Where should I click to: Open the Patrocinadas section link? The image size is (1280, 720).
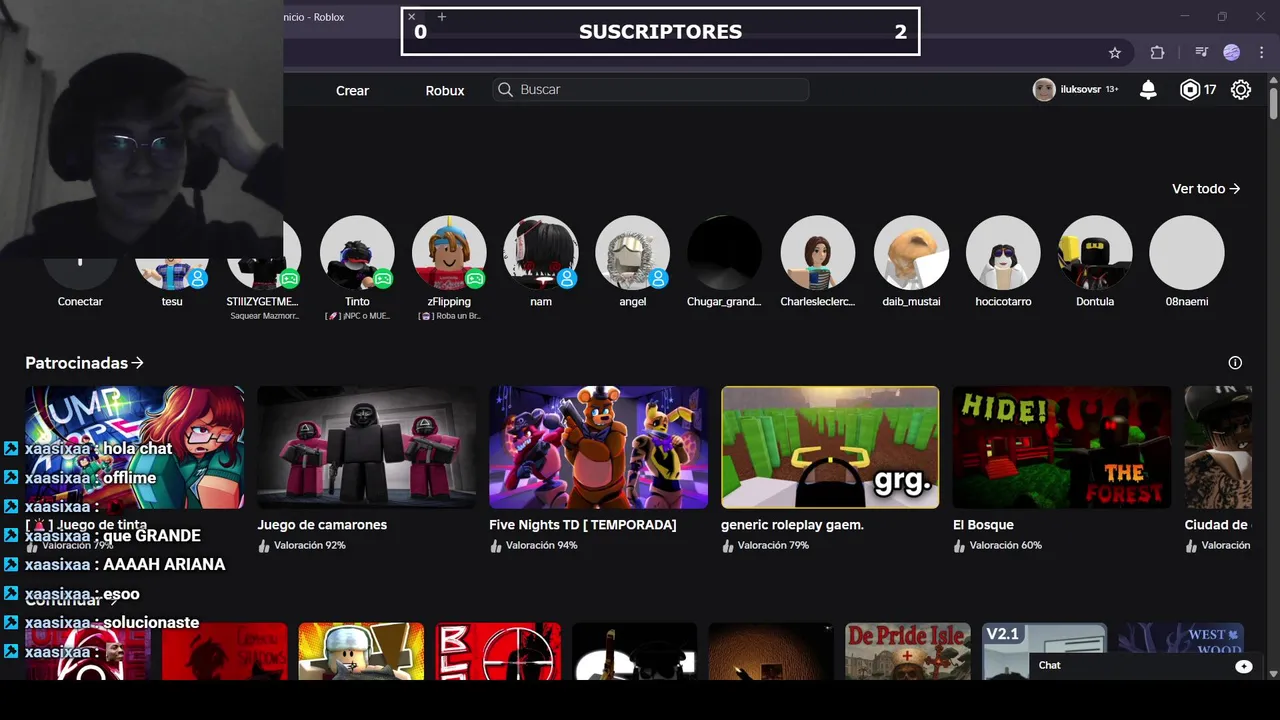[85, 363]
